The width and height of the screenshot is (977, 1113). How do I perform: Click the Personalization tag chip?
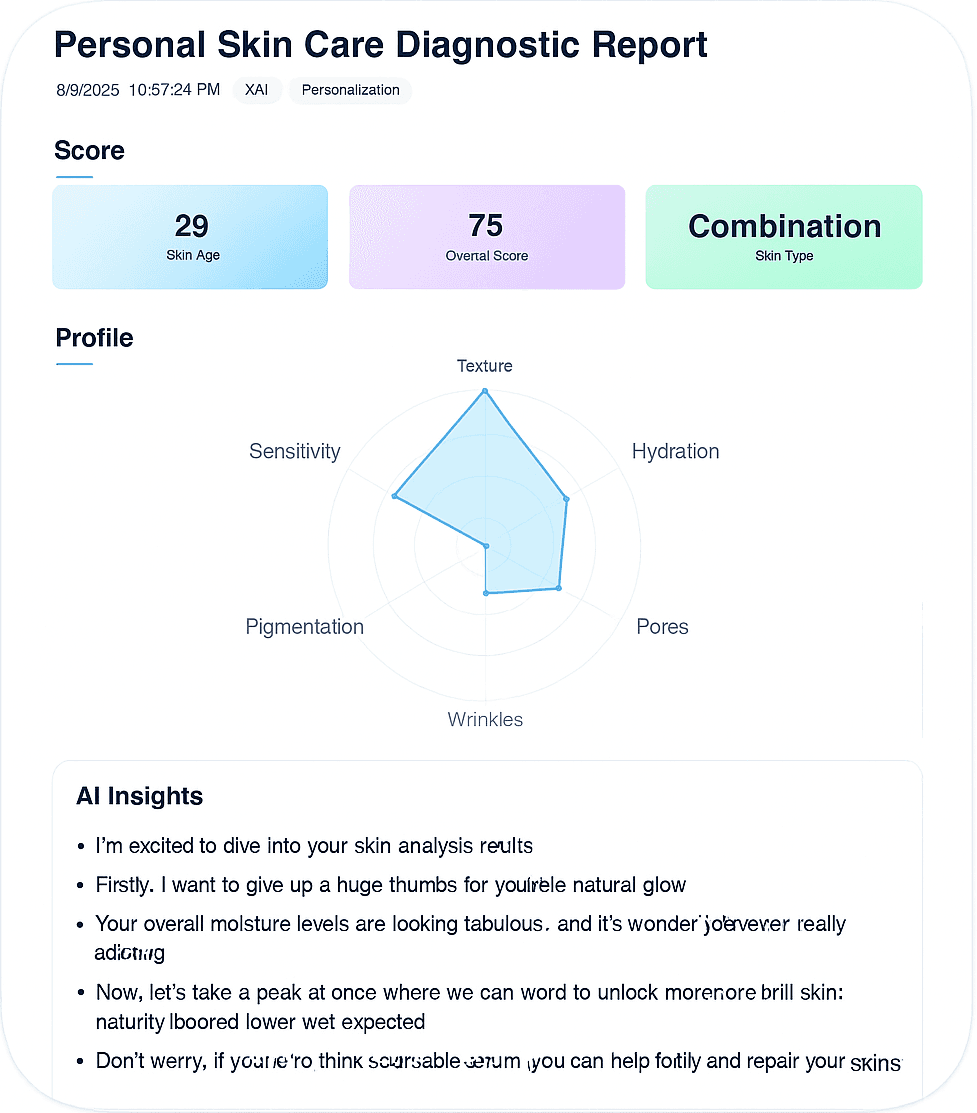(x=350, y=90)
